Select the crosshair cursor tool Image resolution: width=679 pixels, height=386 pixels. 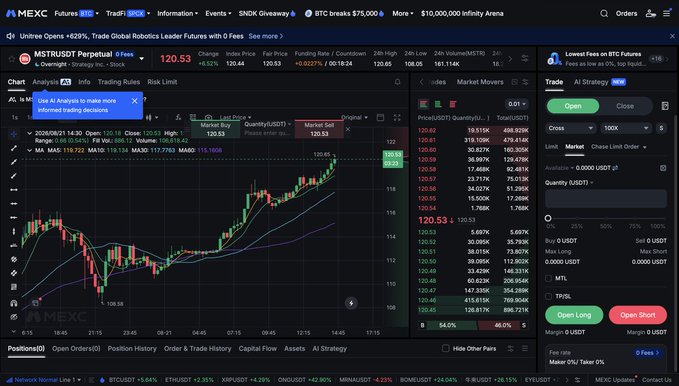coord(14,134)
